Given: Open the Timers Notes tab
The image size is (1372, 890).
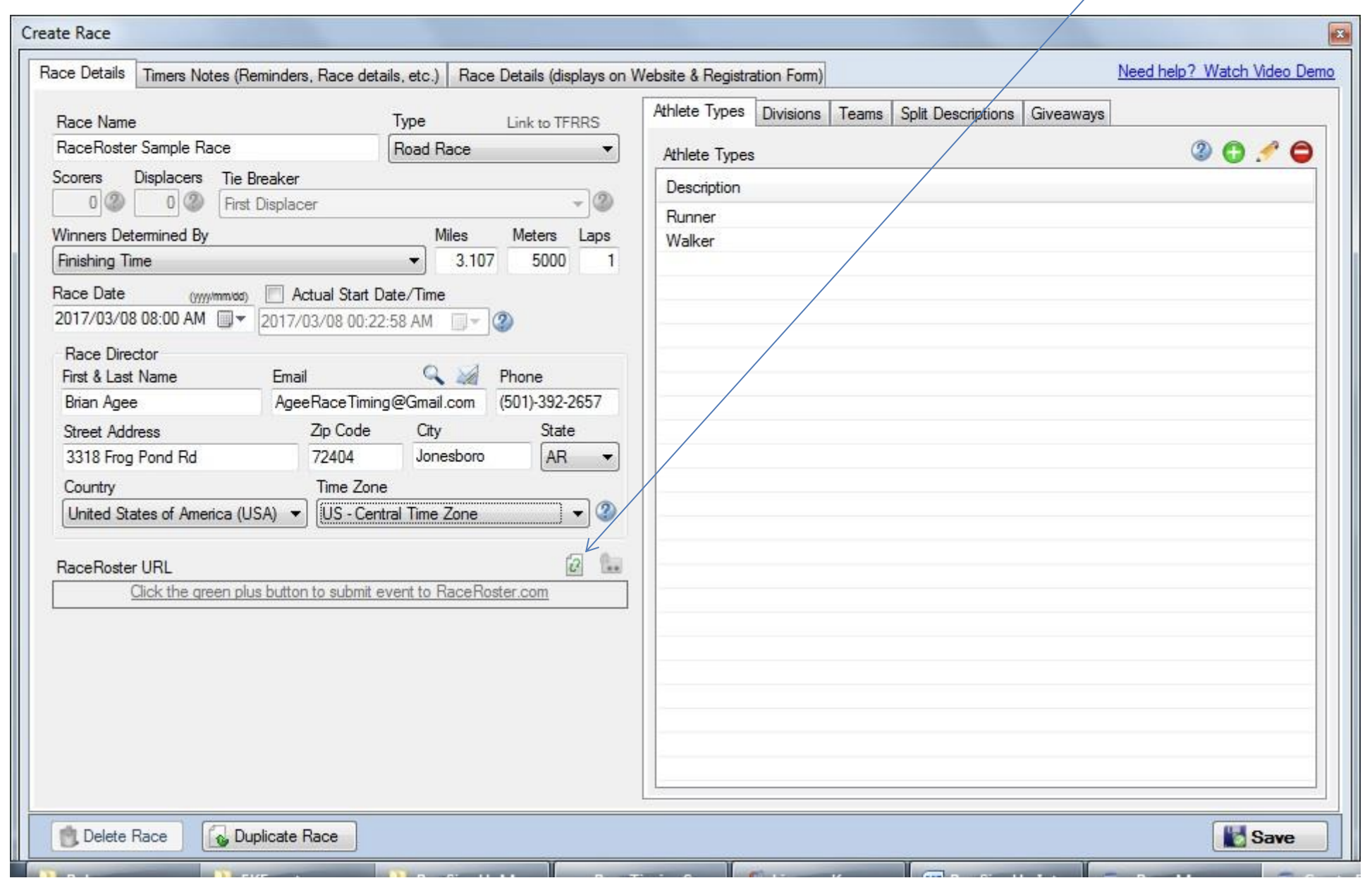Looking at the screenshot, I should 290,75.
